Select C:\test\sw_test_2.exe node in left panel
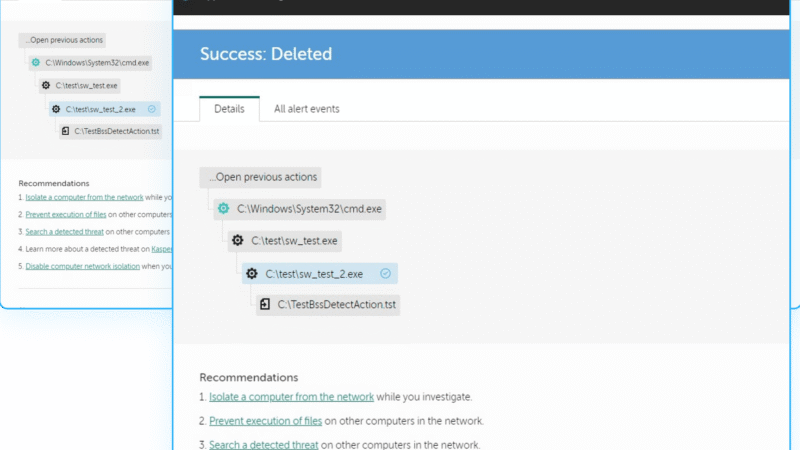Image resolution: width=800 pixels, height=450 pixels. [x=105, y=109]
